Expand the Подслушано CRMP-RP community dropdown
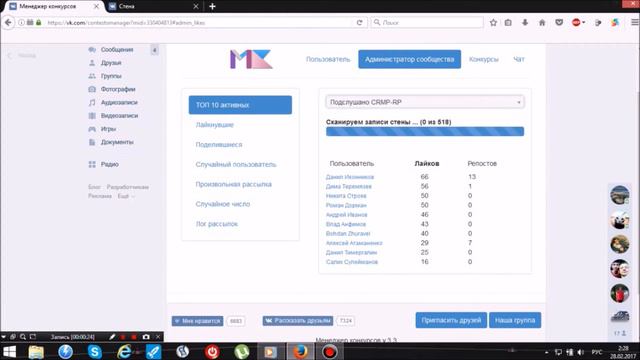The height and width of the screenshot is (360, 640). [425, 102]
